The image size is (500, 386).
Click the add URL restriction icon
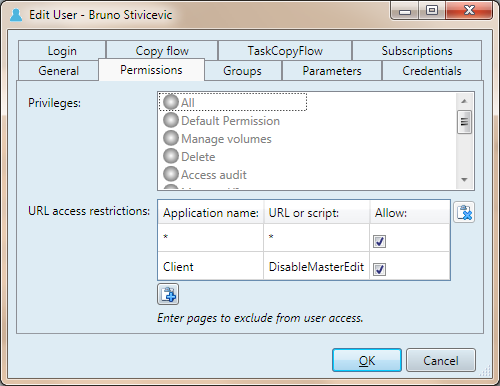(x=168, y=294)
